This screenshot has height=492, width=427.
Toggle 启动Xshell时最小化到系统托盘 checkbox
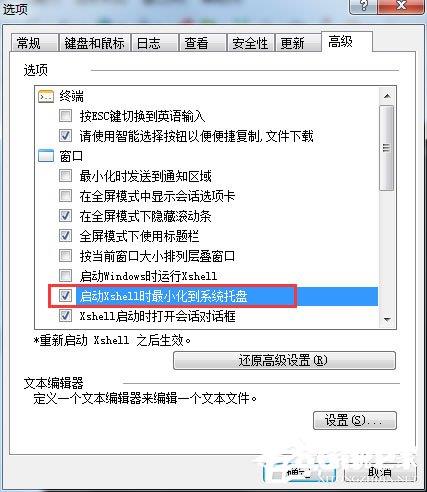pos(65,296)
